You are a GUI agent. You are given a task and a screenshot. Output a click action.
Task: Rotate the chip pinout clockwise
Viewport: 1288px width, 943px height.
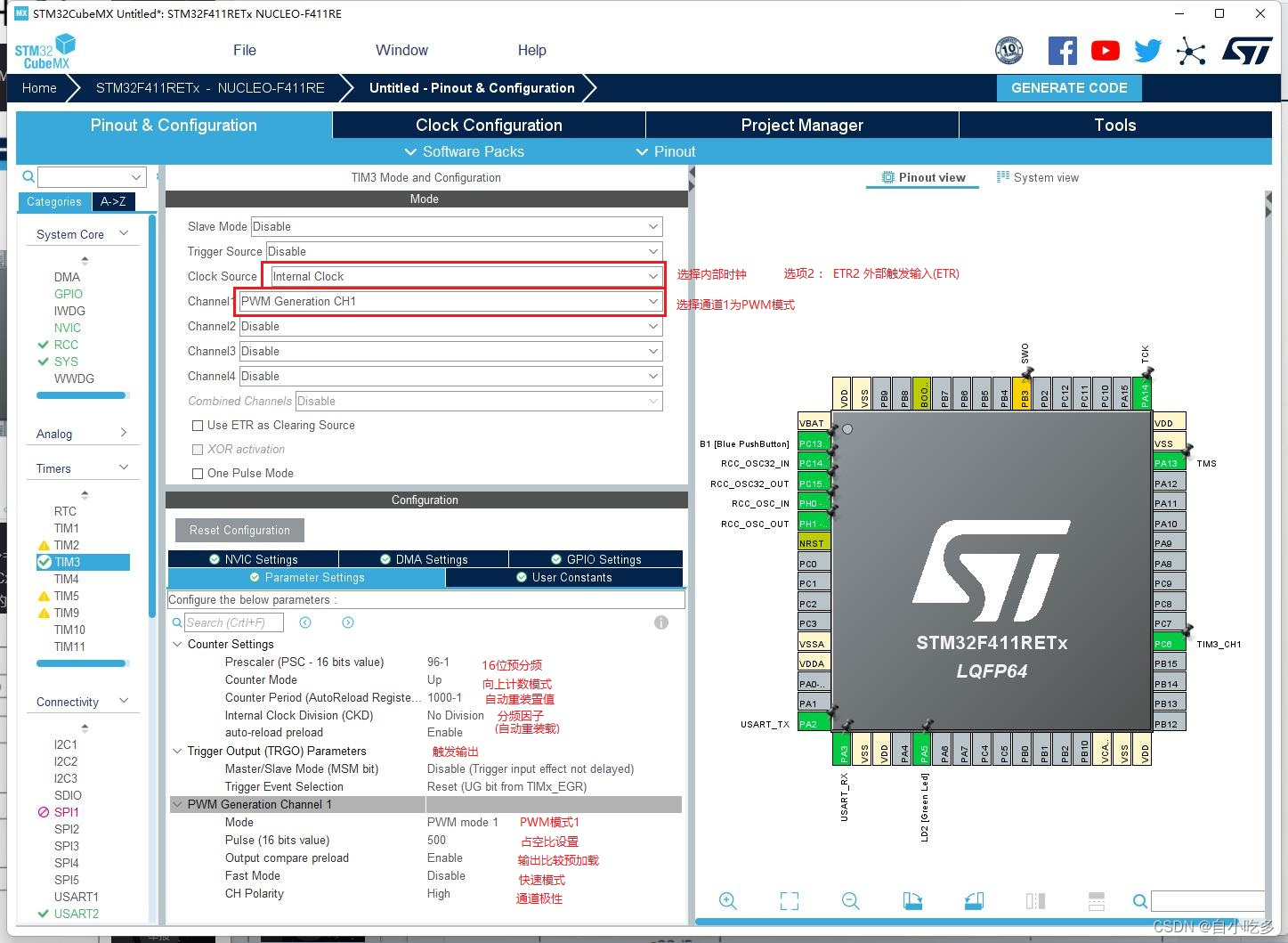[x=912, y=900]
